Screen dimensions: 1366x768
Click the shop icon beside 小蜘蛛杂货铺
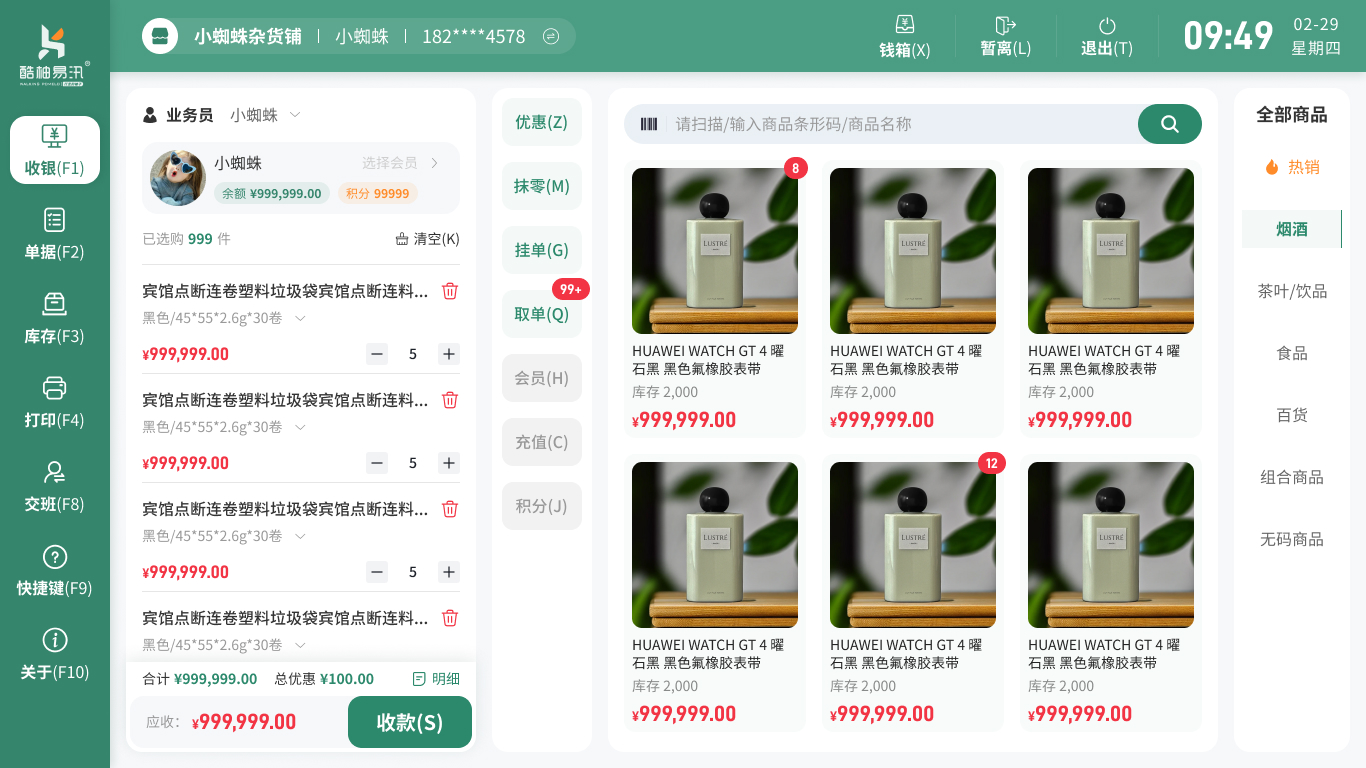click(159, 36)
